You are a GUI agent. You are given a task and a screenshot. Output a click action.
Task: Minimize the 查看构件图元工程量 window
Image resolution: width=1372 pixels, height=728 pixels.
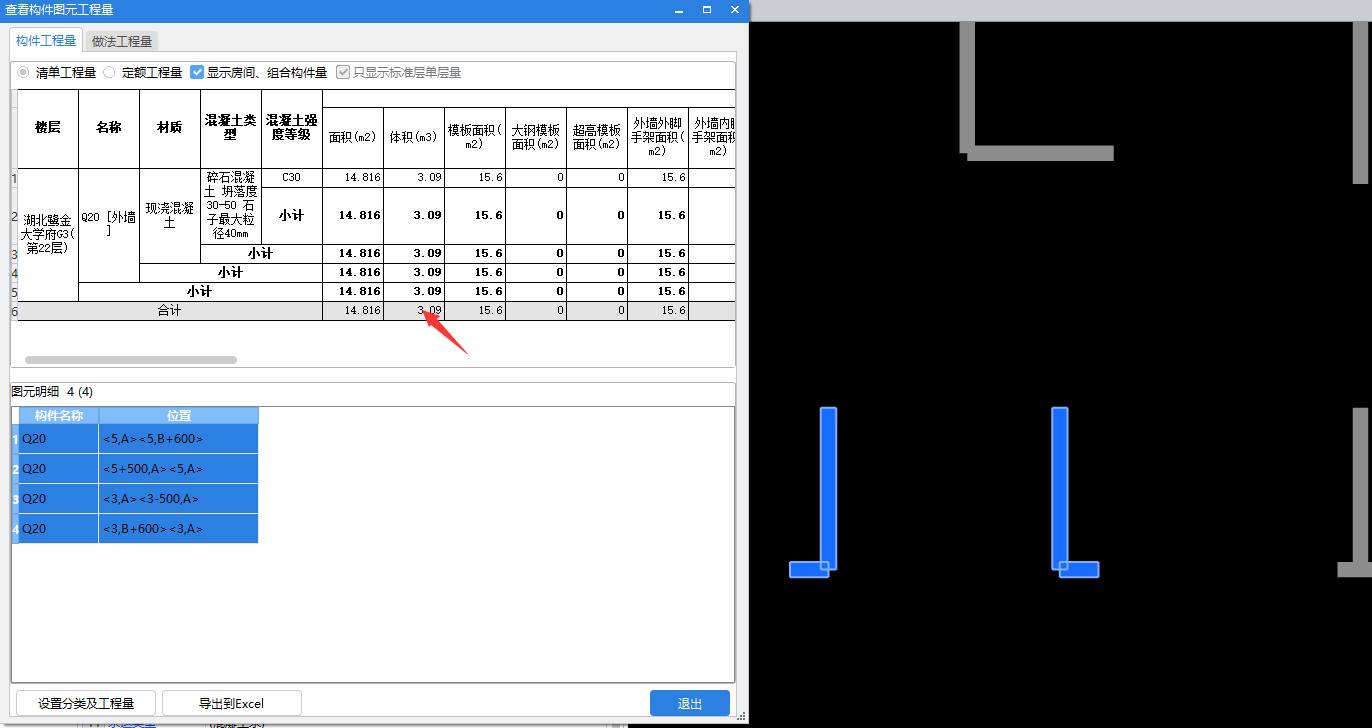[x=679, y=9]
